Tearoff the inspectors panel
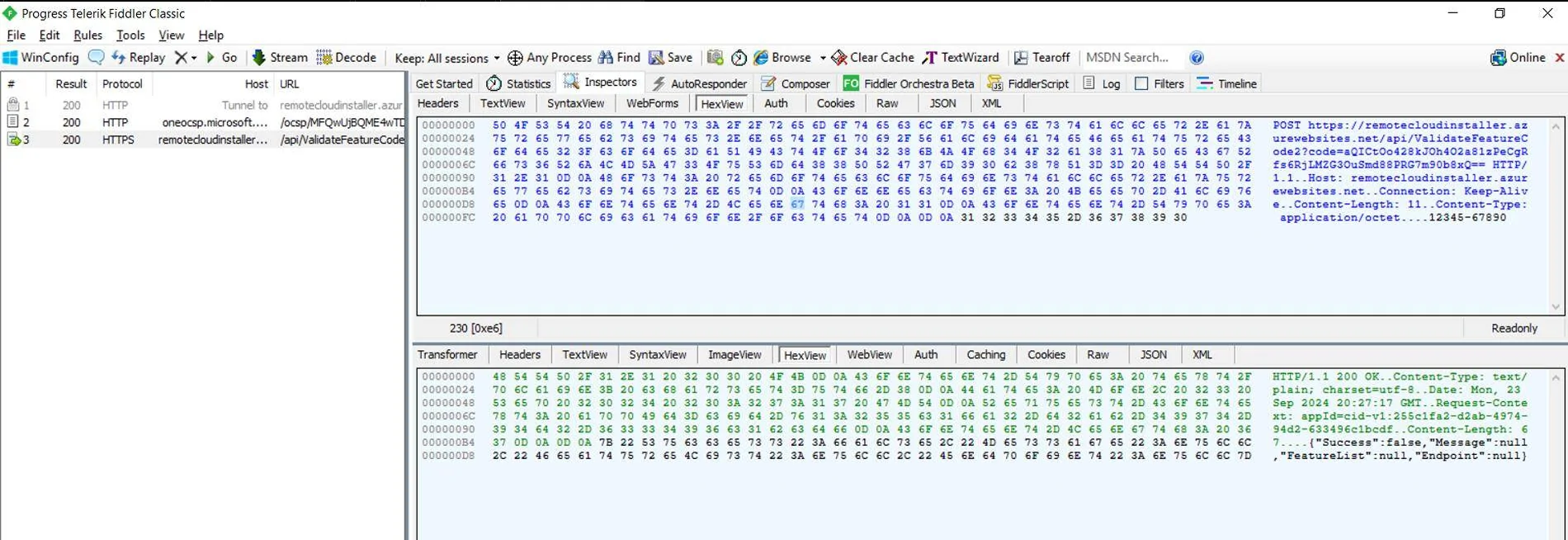The image size is (1568, 540). click(x=1041, y=57)
